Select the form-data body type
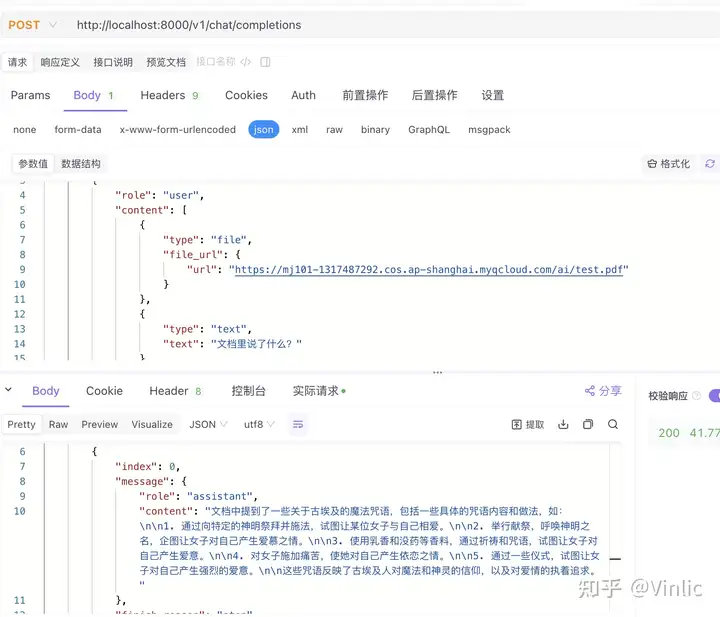The height and width of the screenshot is (617, 720). tap(78, 129)
